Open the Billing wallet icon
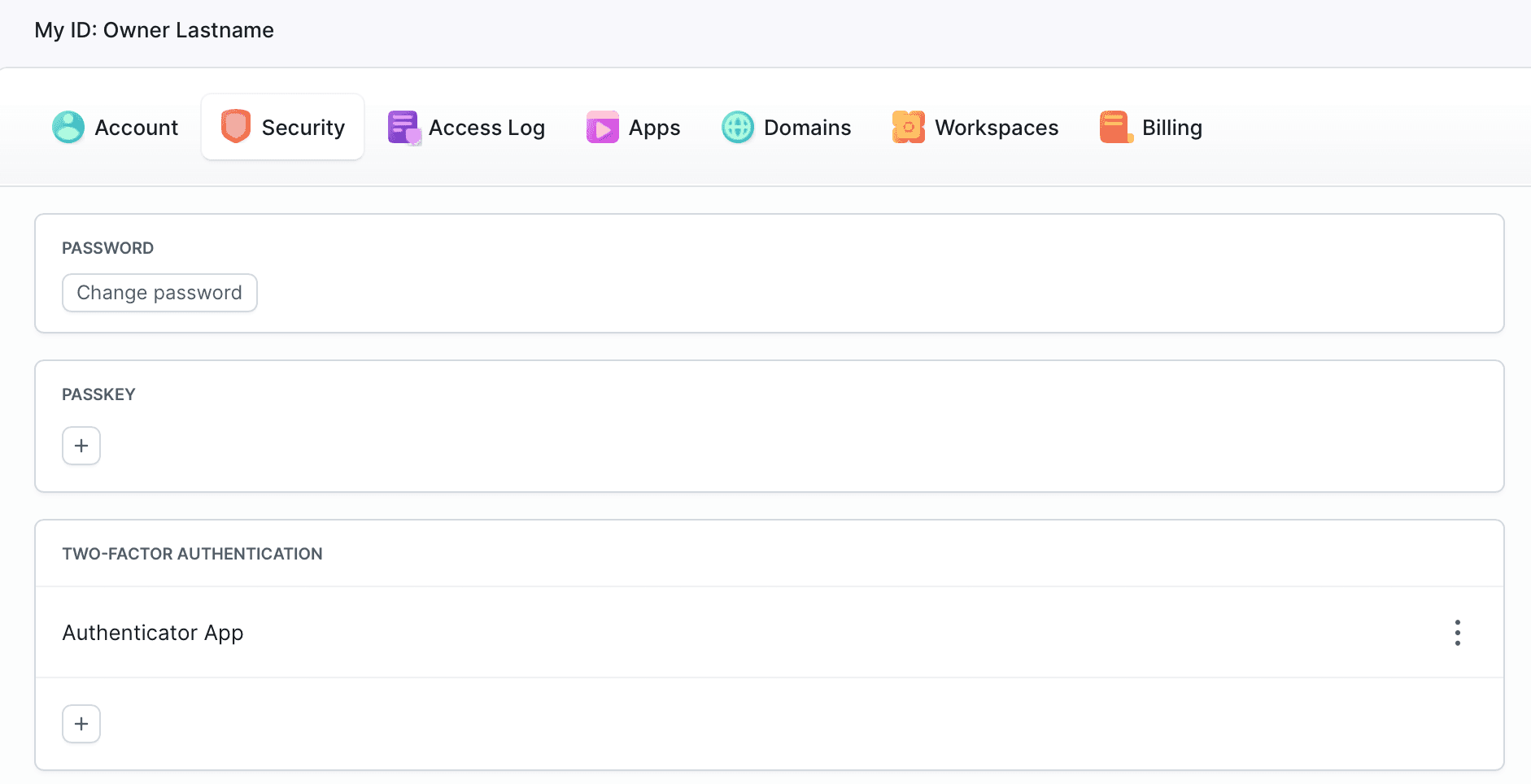 tap(1114, 127)
